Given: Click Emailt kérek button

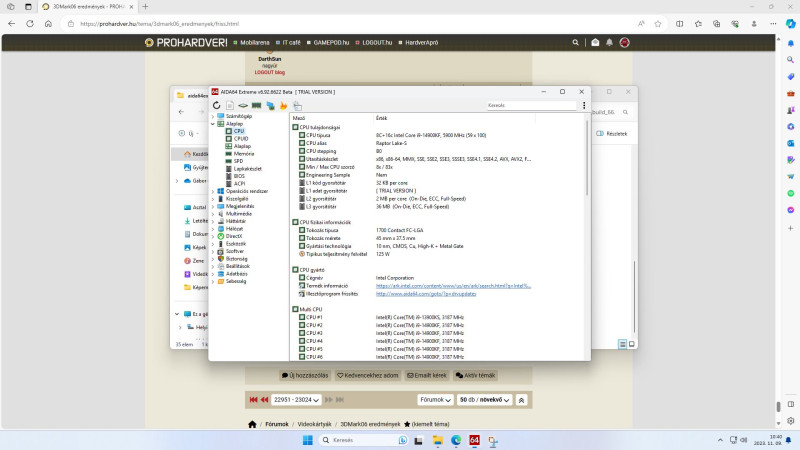Looking at the screenshot, I should point(427,376).
